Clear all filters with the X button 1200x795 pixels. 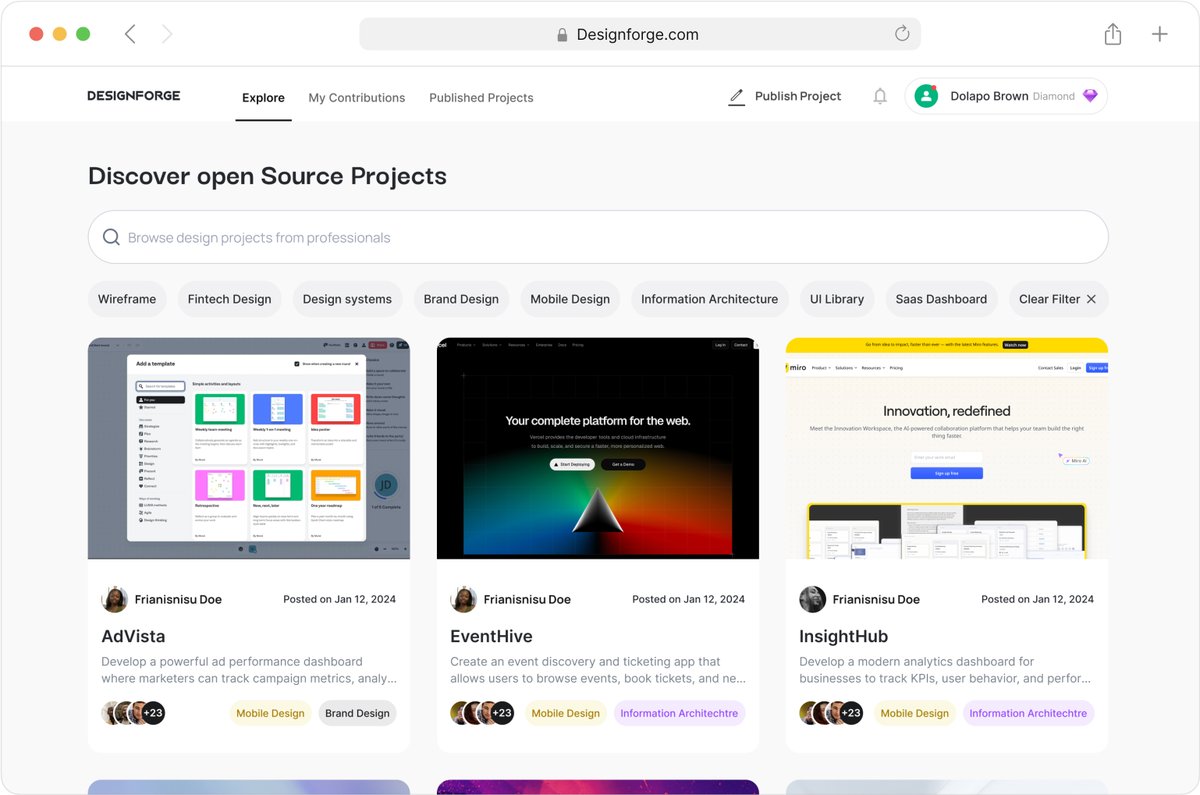(x=1089, y=298)
